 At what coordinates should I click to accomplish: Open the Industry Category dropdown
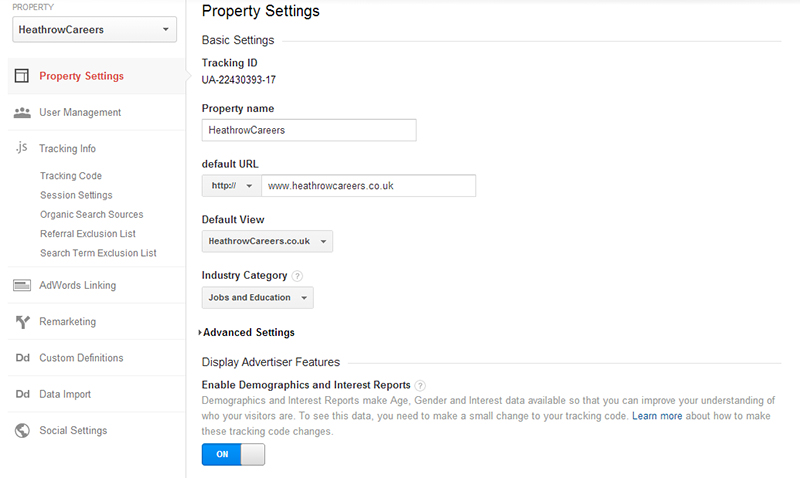257,298
